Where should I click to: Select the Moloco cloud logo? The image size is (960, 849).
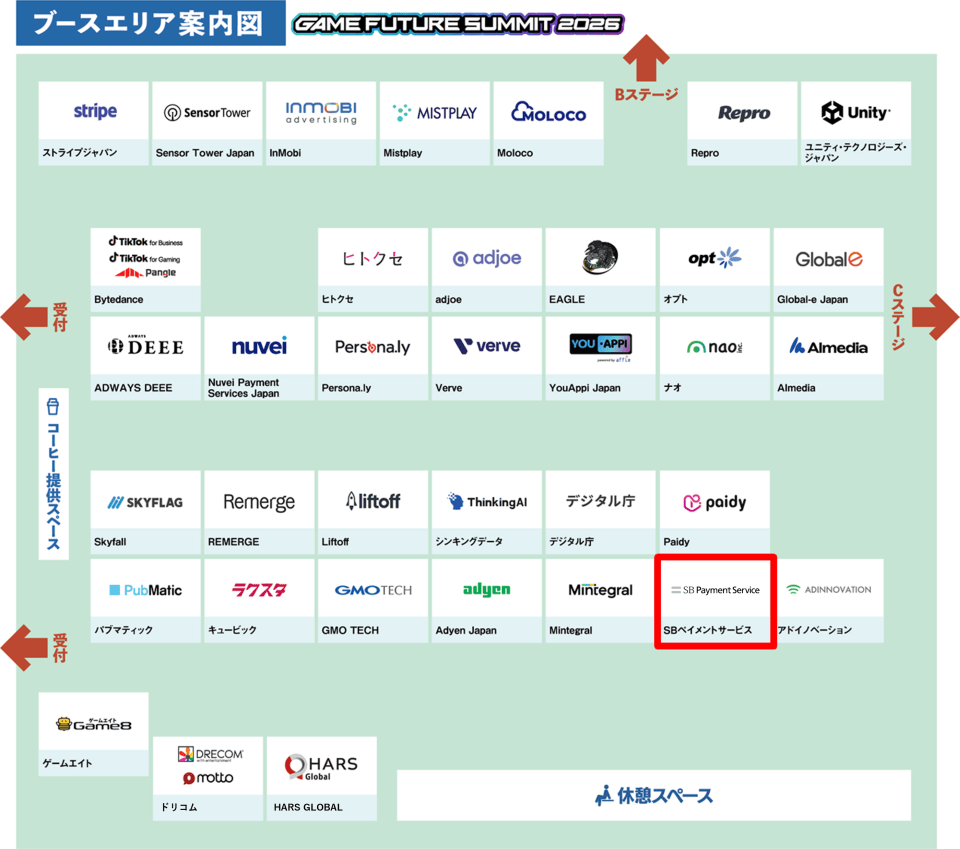coord(549,112)
